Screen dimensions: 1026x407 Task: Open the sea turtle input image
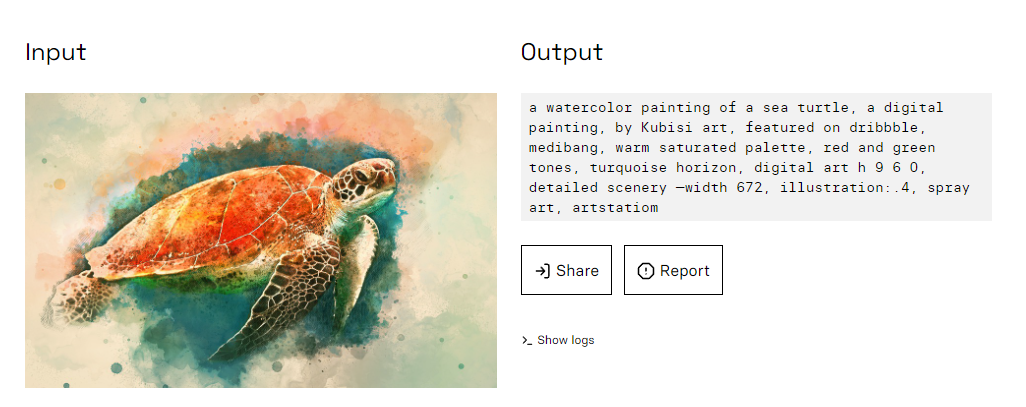[260, 240]
